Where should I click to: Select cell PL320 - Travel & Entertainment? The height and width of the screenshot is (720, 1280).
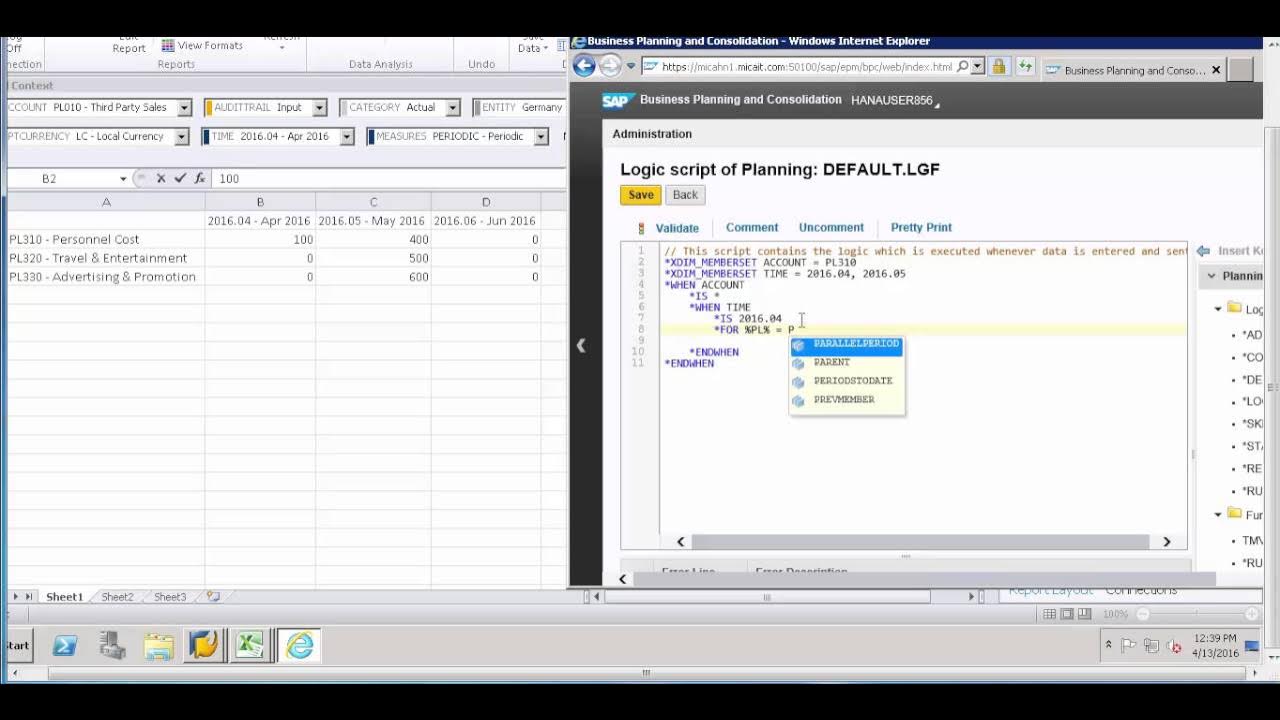click(x=106, y=258)
